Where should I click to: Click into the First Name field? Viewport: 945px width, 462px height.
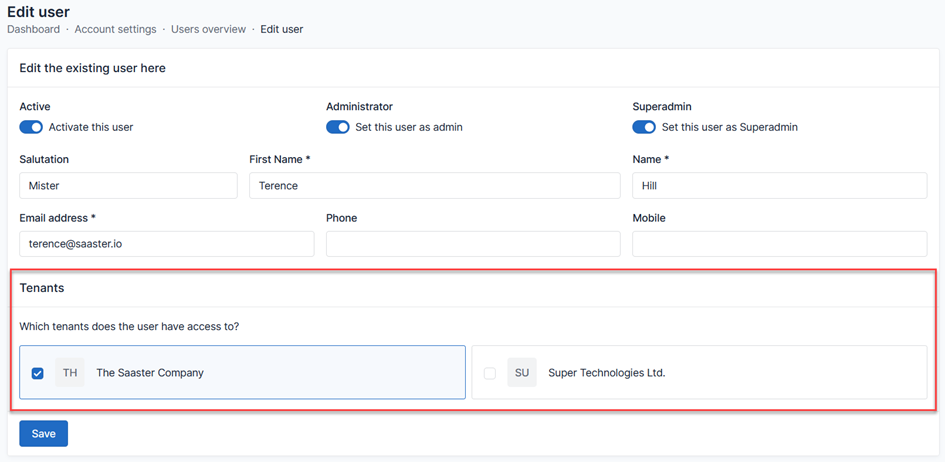point(434,186)
